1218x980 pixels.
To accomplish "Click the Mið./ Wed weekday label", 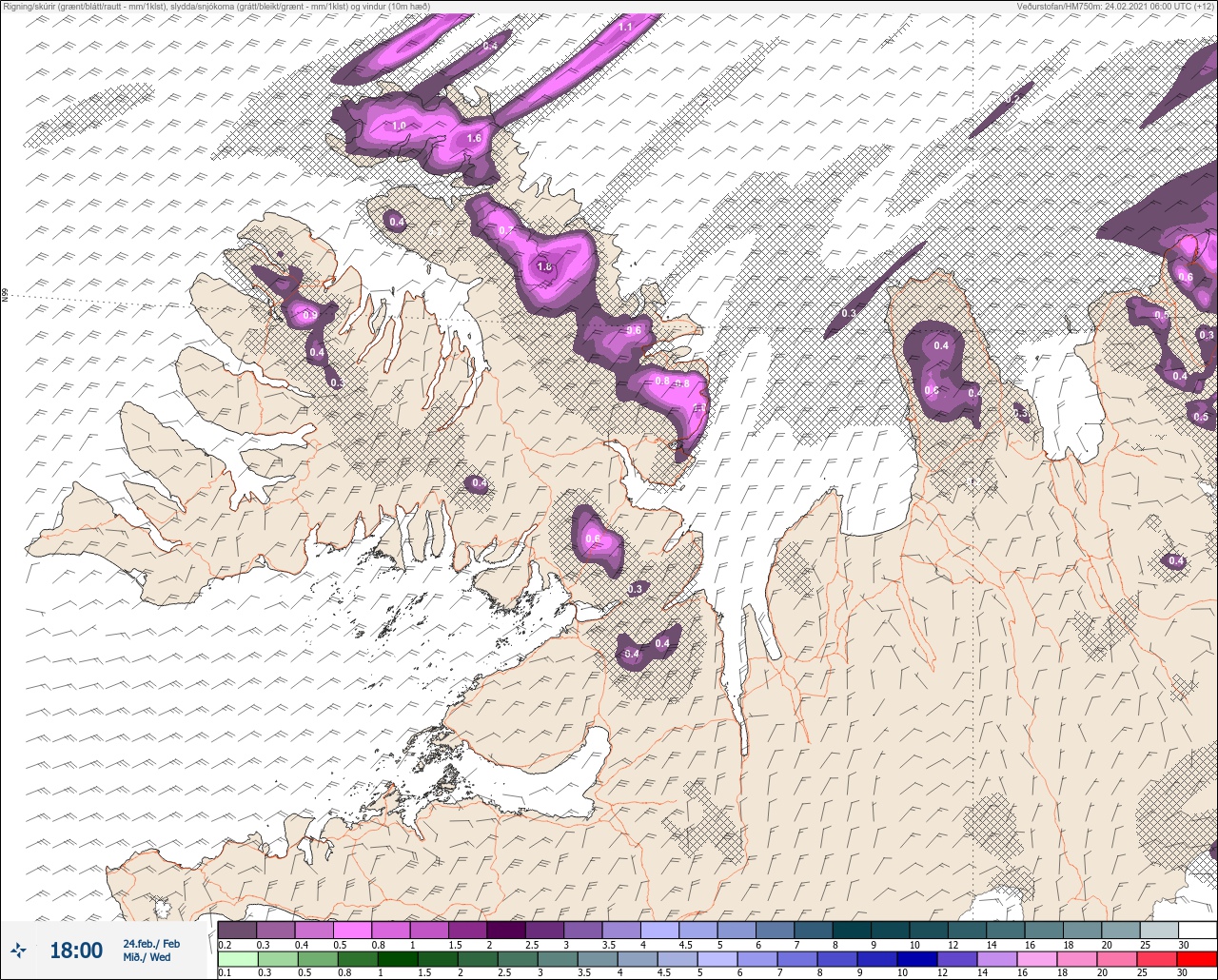I will (x=147, y=957).
